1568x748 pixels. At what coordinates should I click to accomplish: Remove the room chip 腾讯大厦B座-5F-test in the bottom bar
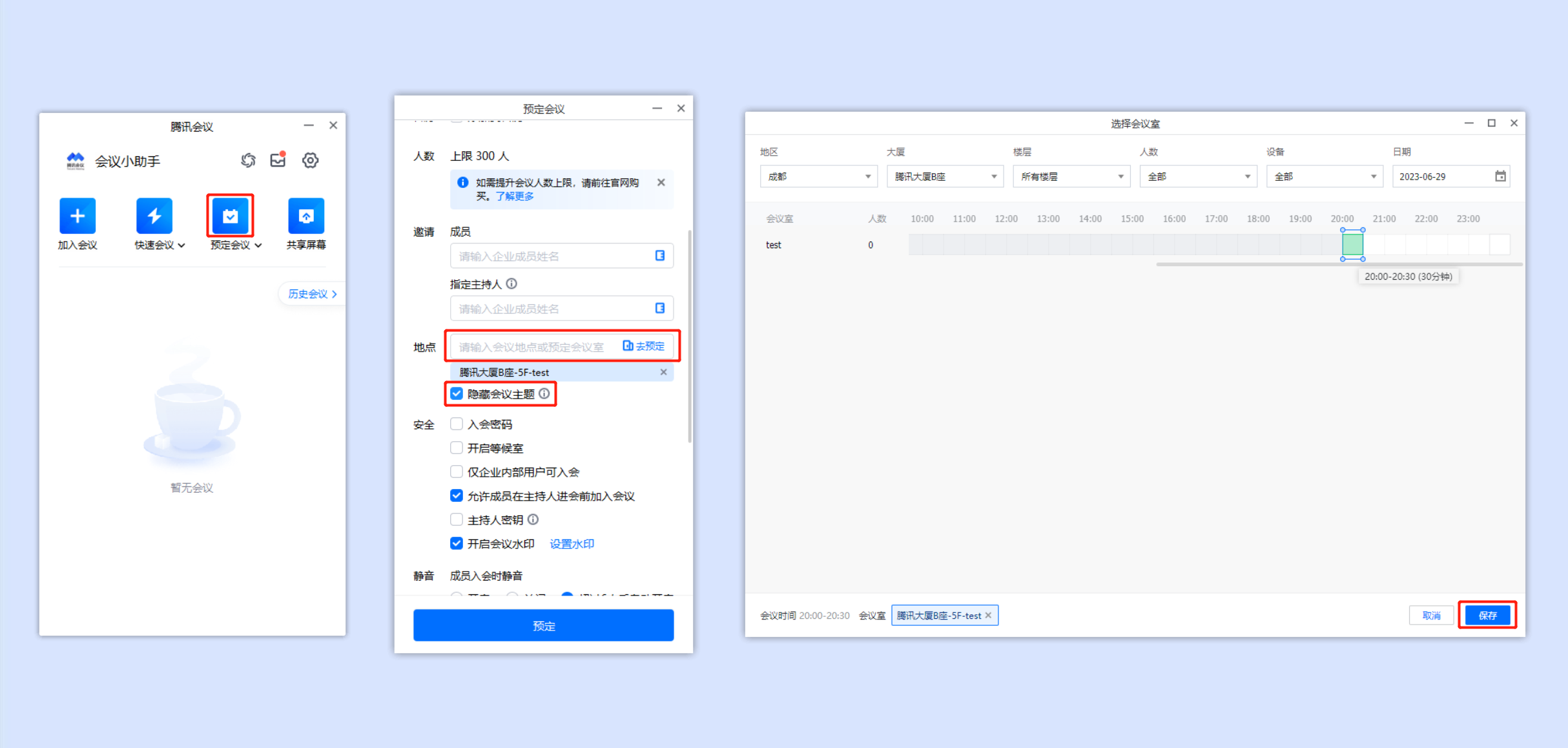pyautogui.click(x=988, y=616)
